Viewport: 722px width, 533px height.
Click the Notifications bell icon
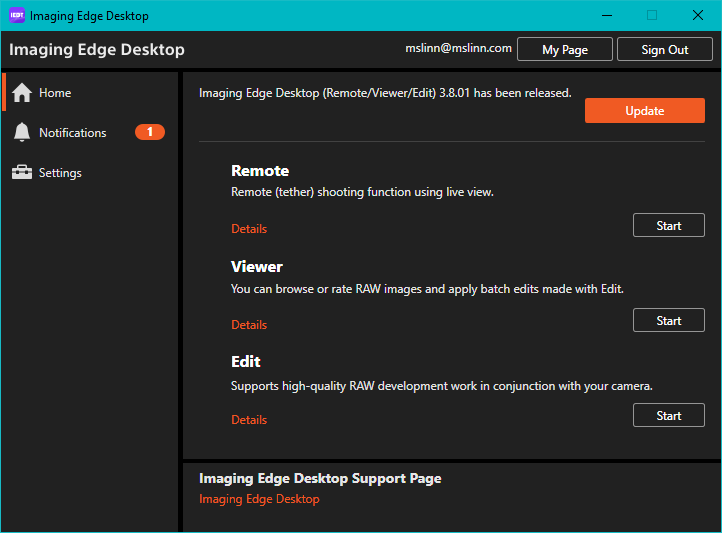pyautogui.click(x=22, y=133)
